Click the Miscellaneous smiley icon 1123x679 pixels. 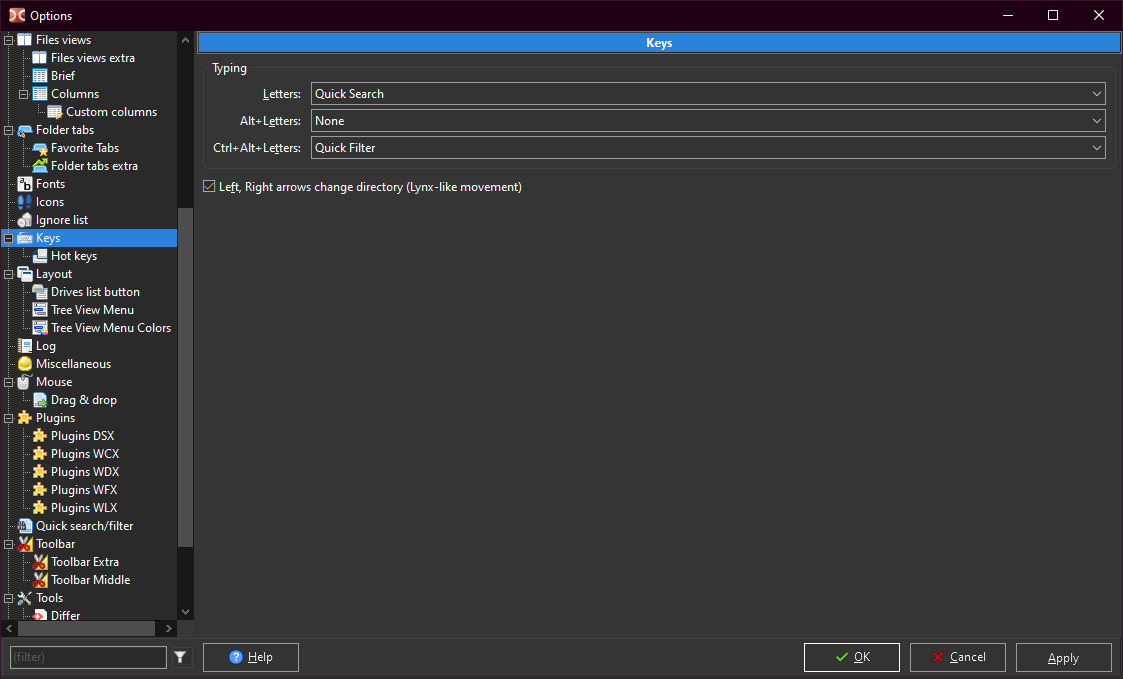coord(25,364)
